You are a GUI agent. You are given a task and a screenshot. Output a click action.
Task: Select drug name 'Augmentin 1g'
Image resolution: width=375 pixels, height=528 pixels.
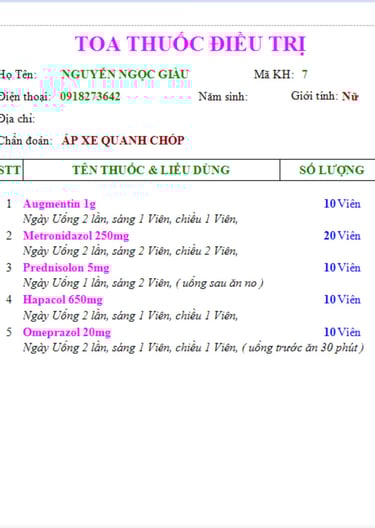click(x=60, y=204)
